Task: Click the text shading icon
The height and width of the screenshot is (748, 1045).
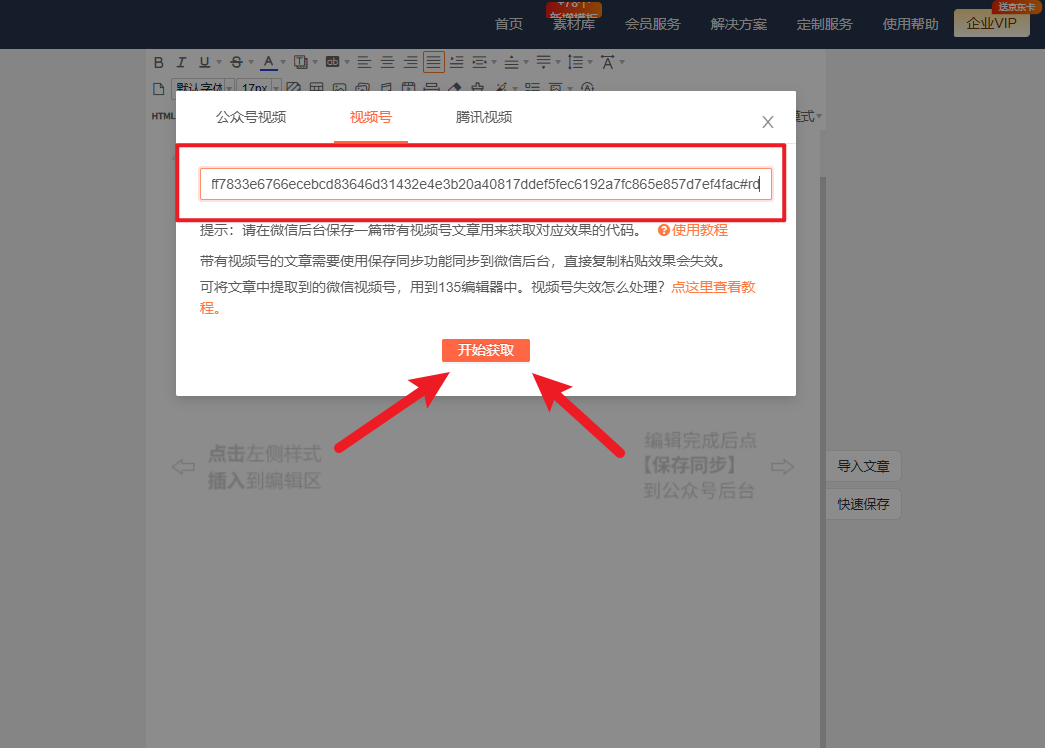Action: coord(301,62)
